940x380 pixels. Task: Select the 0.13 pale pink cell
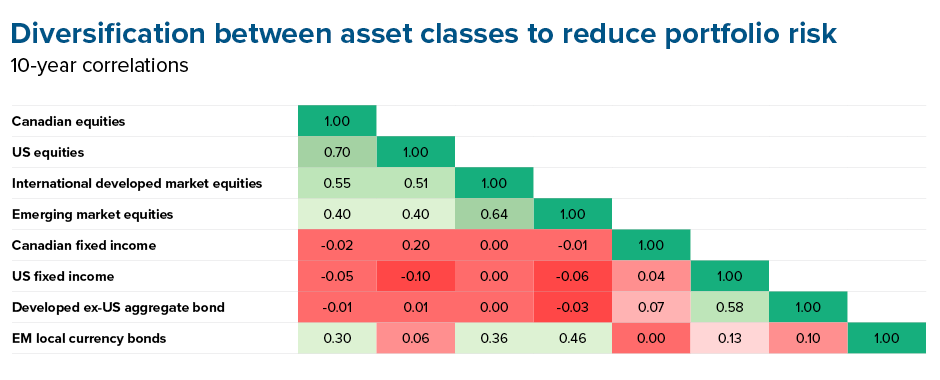tap(730, 339)
